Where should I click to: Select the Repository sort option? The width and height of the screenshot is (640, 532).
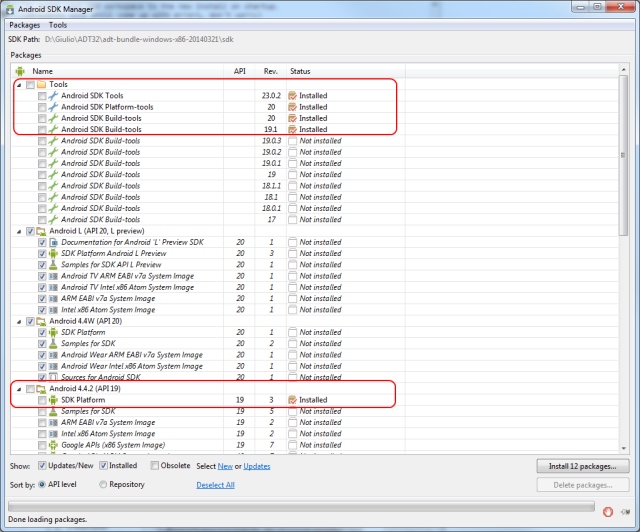[103, 484]
